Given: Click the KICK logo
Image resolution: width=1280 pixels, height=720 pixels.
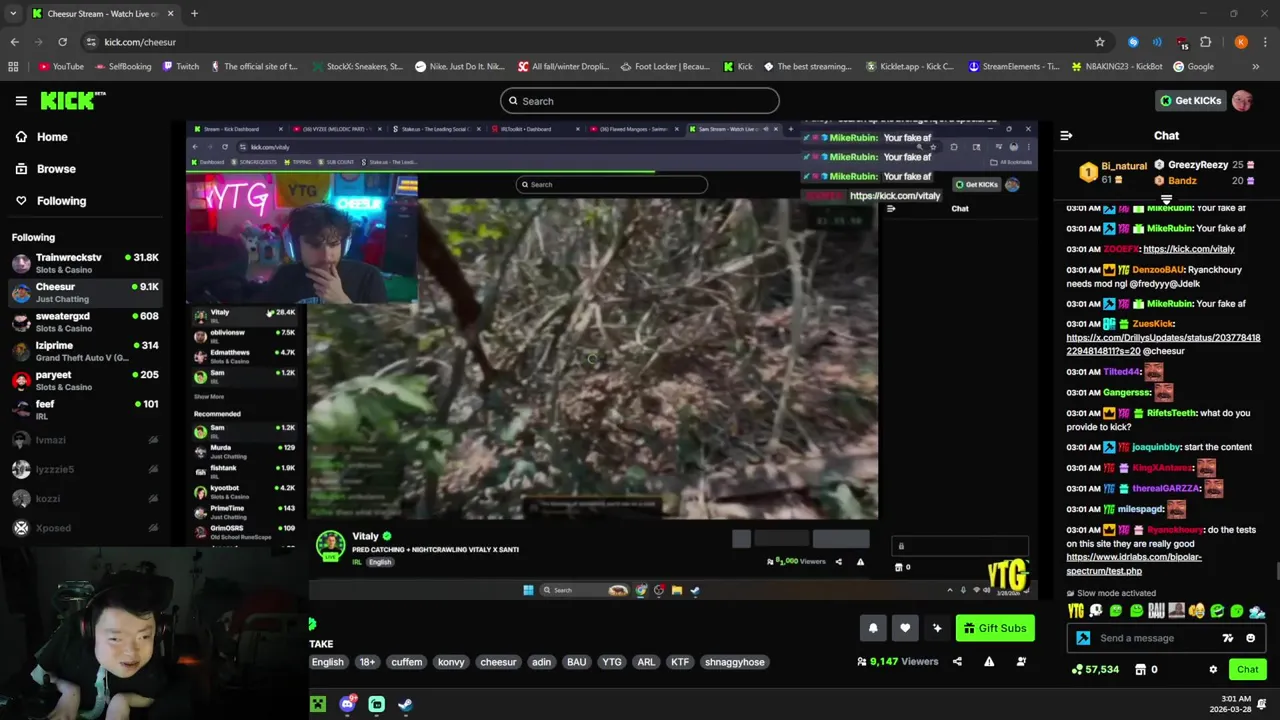Looking at the screenshot, I should coord(72,100).
